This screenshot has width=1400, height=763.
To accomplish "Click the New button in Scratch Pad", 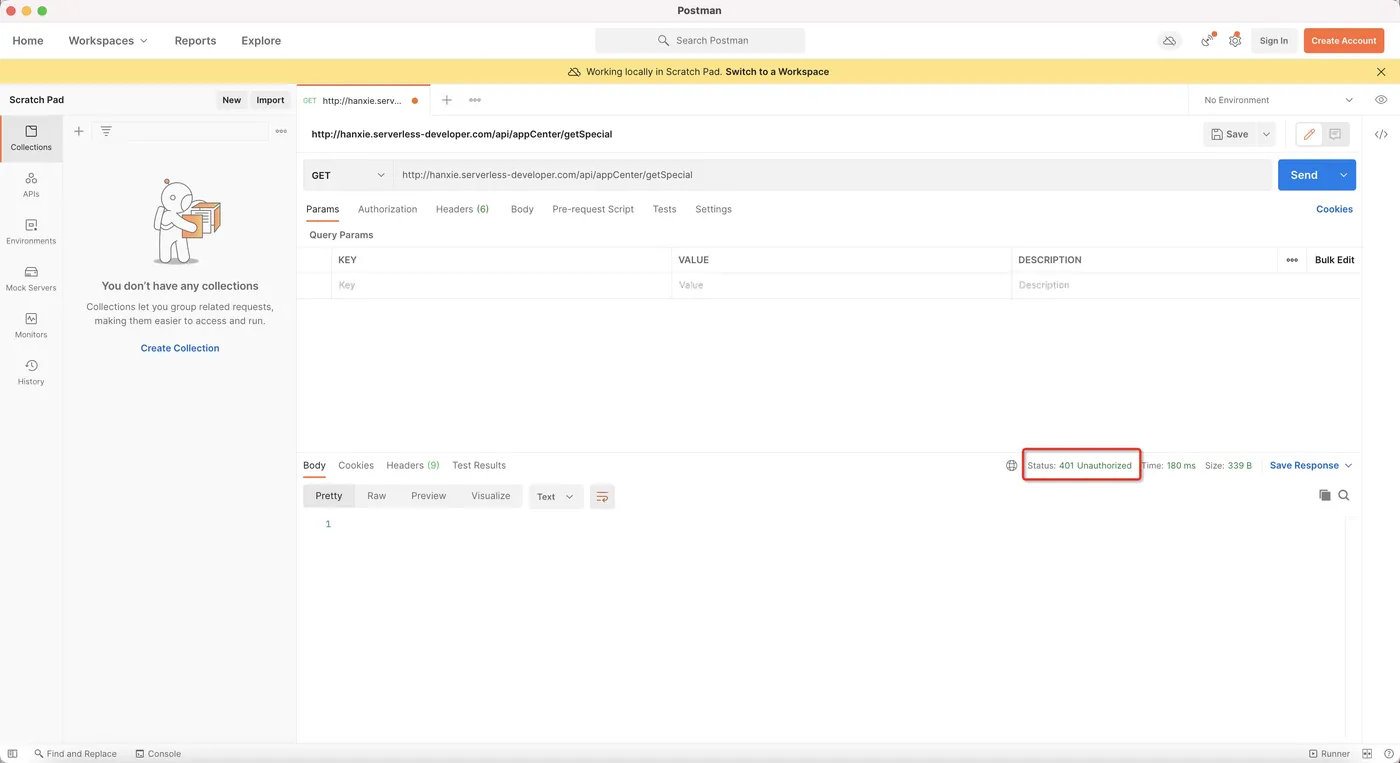I will click(231, 100).
